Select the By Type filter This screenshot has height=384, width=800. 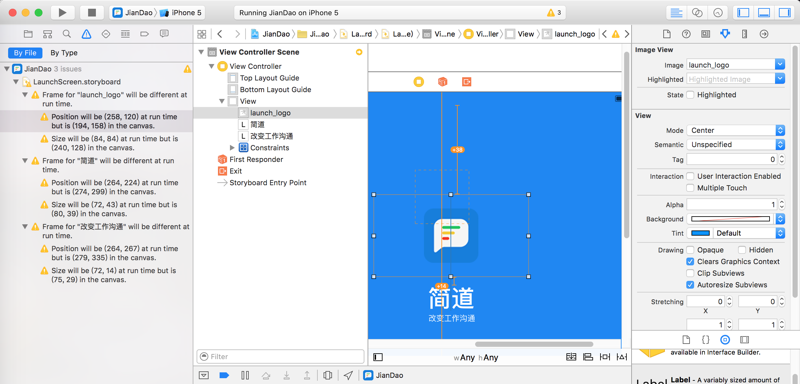[x=64, y=53]
